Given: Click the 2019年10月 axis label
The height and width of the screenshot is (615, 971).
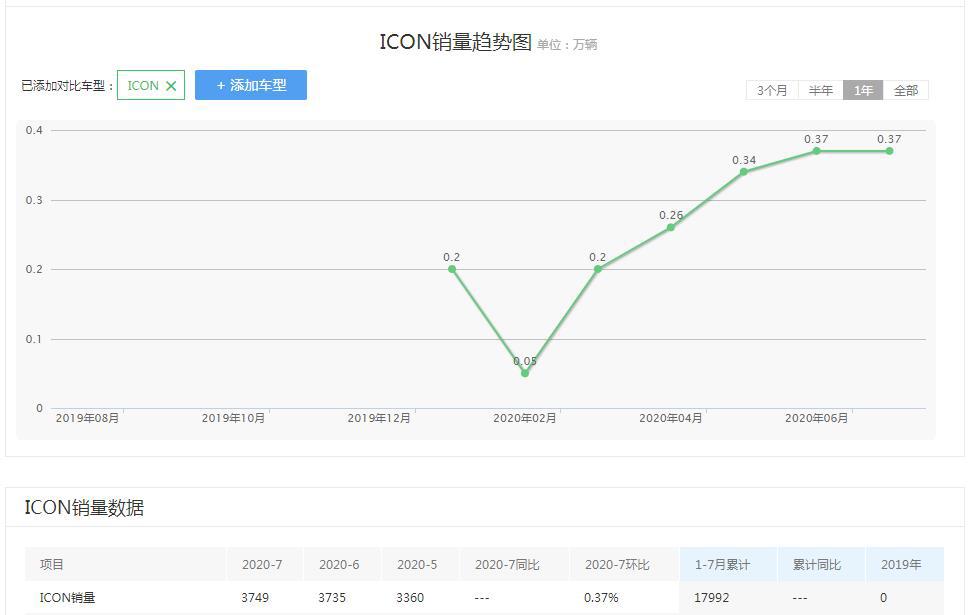Looking at the screenshot, I should [233, 418].
